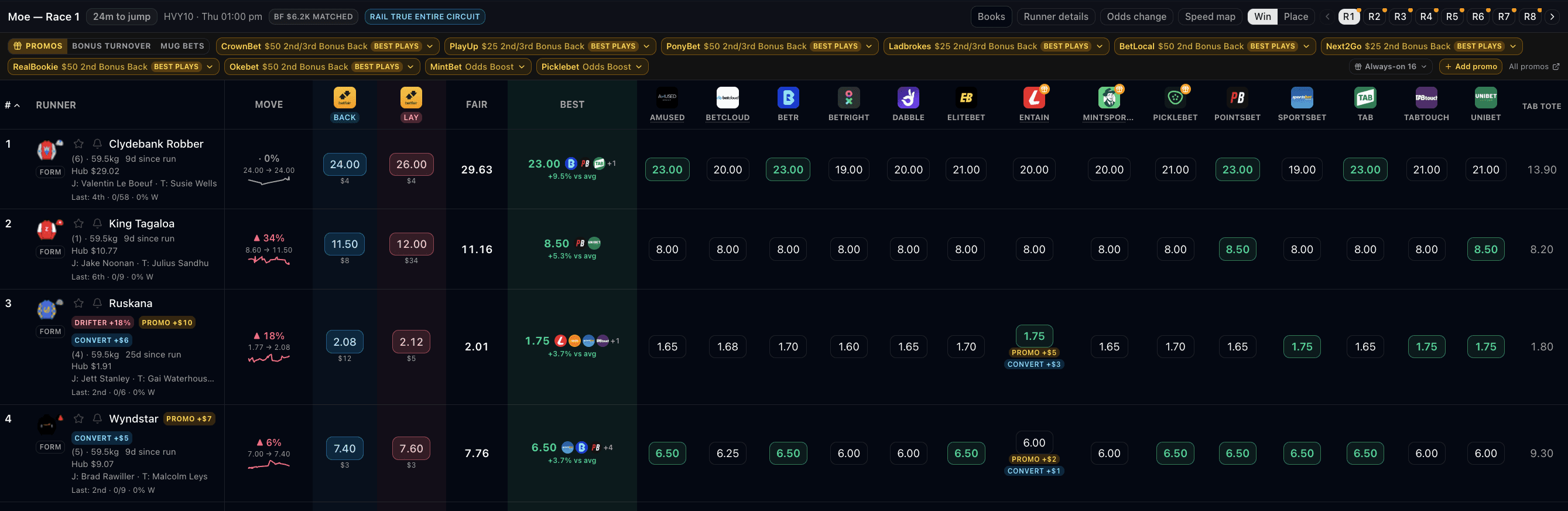
Task: Open the TAB bookmaker logo
Action: (x=1365, y=97)
